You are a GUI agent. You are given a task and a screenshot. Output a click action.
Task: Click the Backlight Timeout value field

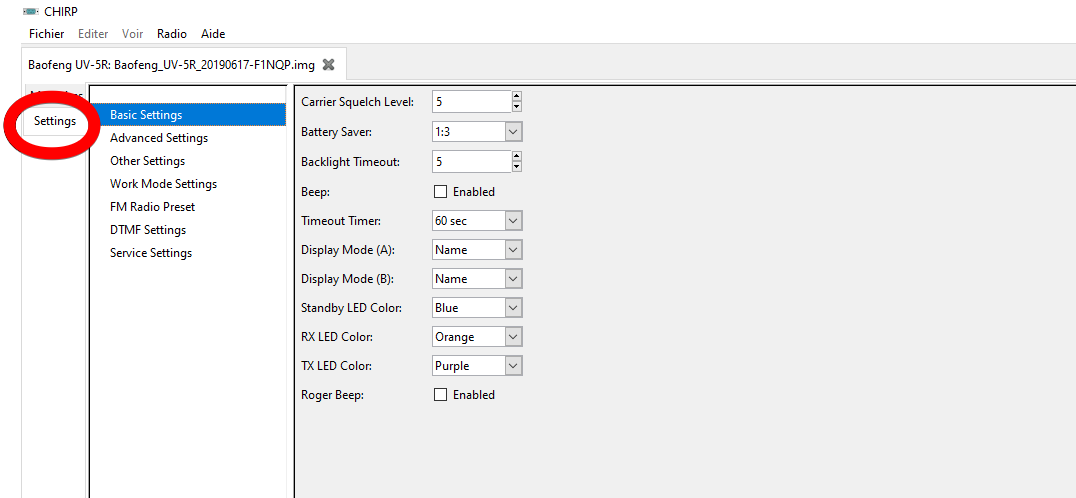(472, 161)
